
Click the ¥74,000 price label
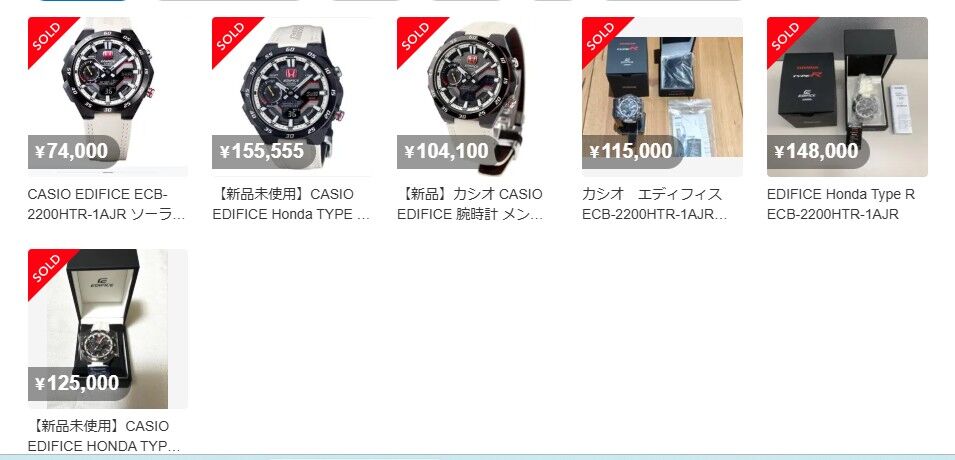click(73, 151)
